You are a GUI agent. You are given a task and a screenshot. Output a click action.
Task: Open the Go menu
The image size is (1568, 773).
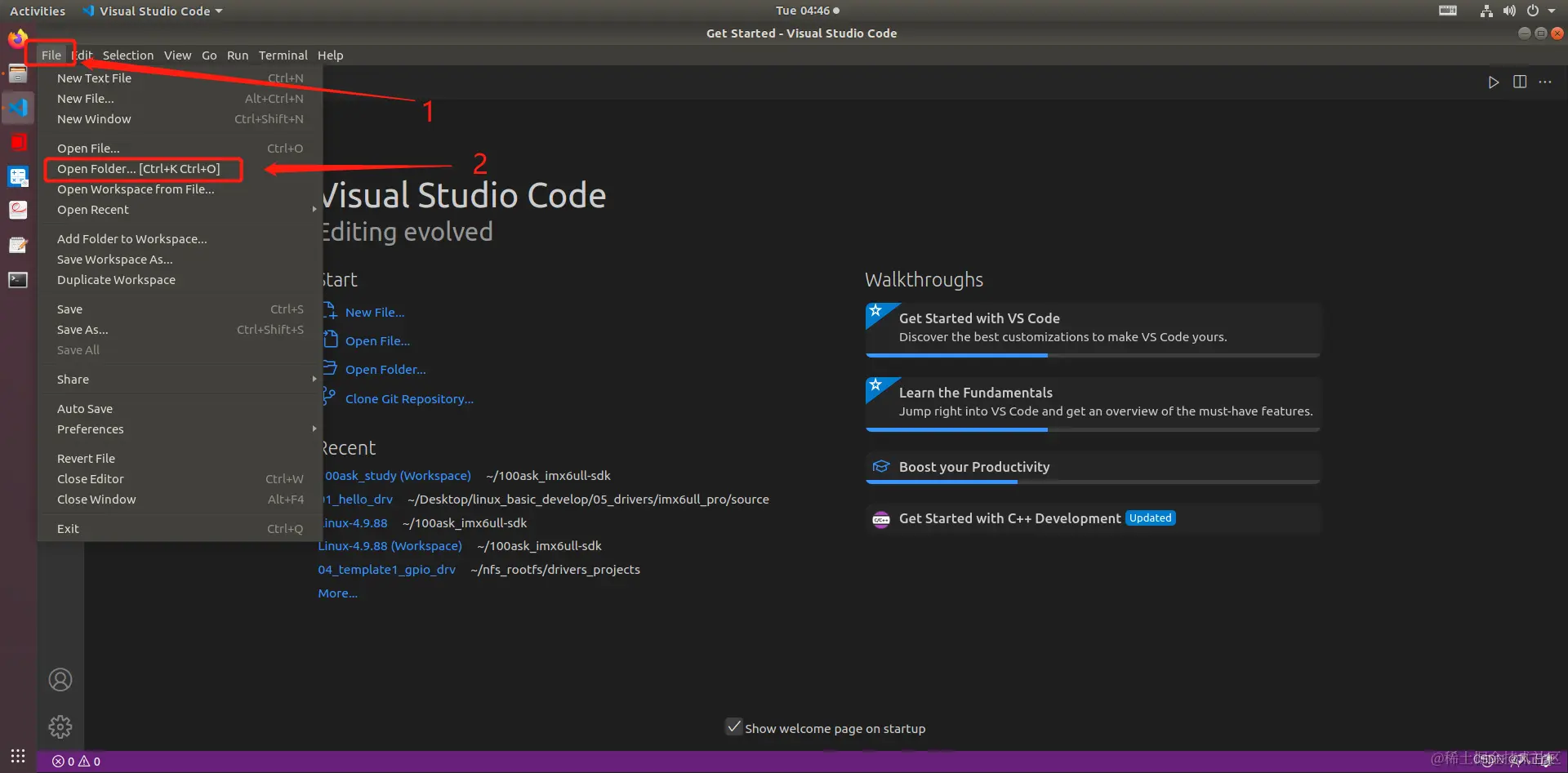209,56
